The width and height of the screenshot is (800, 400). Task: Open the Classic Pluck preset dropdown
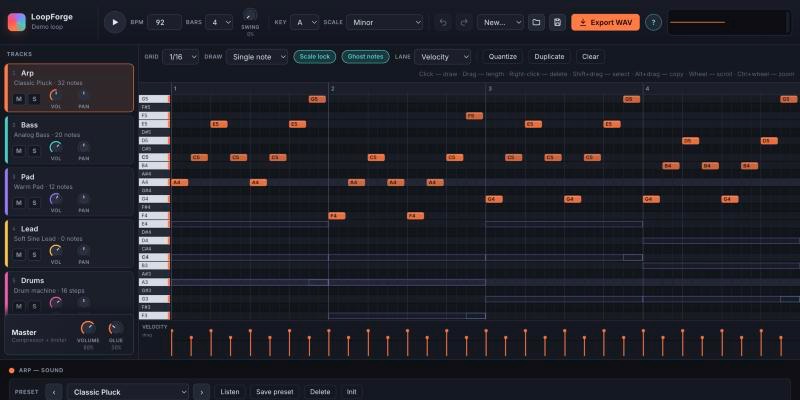coord(128,392)
